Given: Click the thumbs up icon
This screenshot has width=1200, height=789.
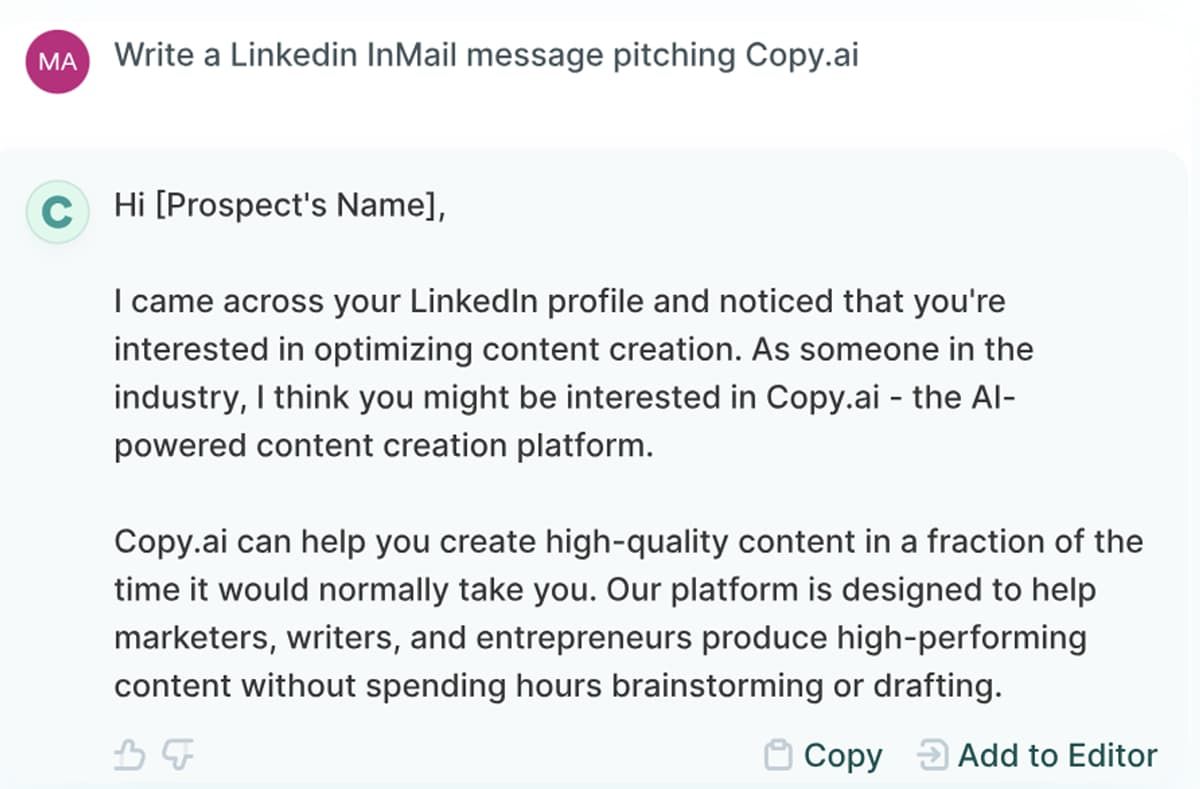Looking at the screenshot, I should tap(130, 756).
